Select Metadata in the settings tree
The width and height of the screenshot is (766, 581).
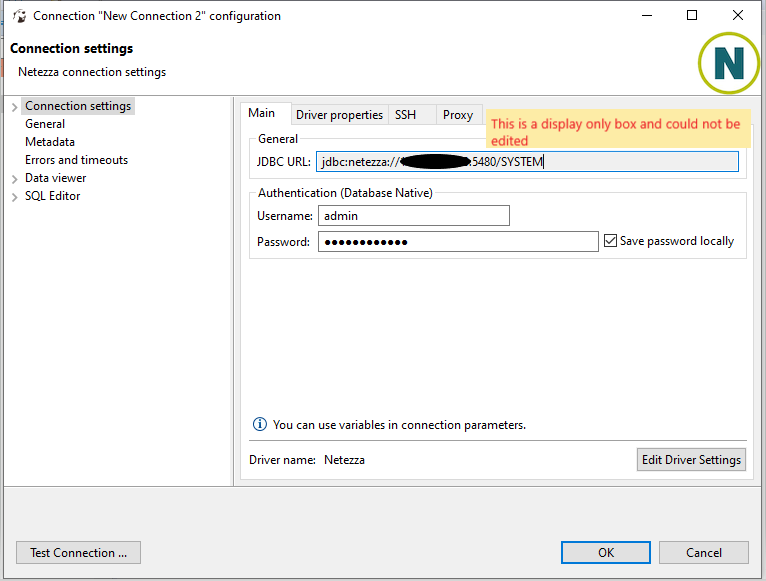50,142
